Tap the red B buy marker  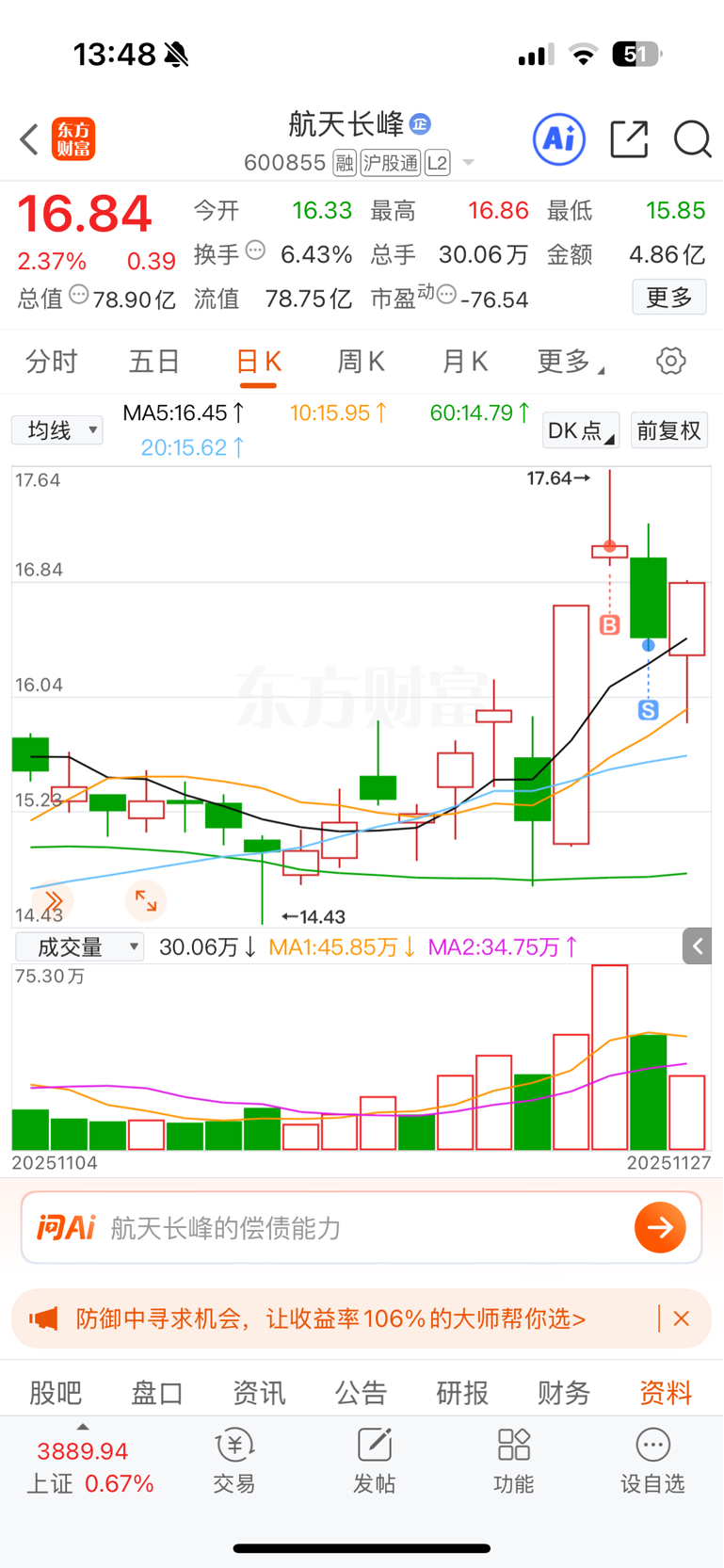[x=610, y=624]
